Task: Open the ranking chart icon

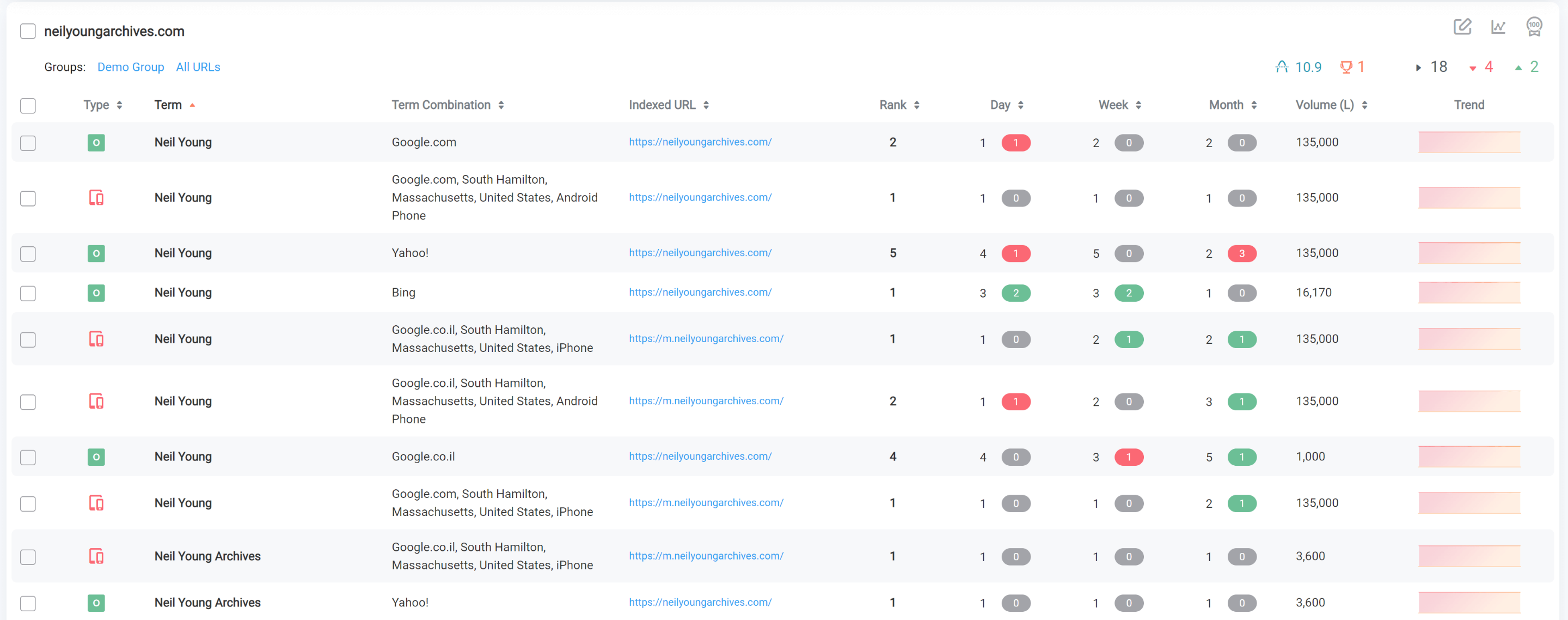Action: [x=1498, y=27]
